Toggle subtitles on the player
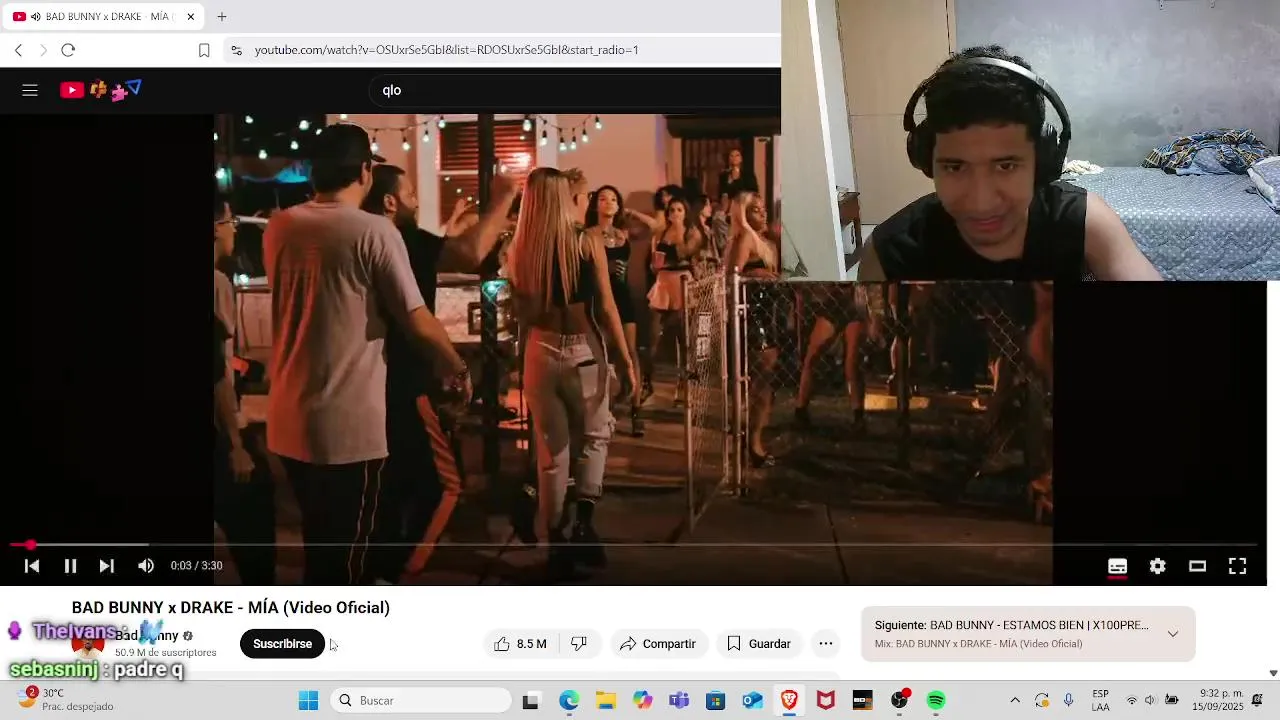This screenshot has height=720, width=1280. pos(1118,566)
